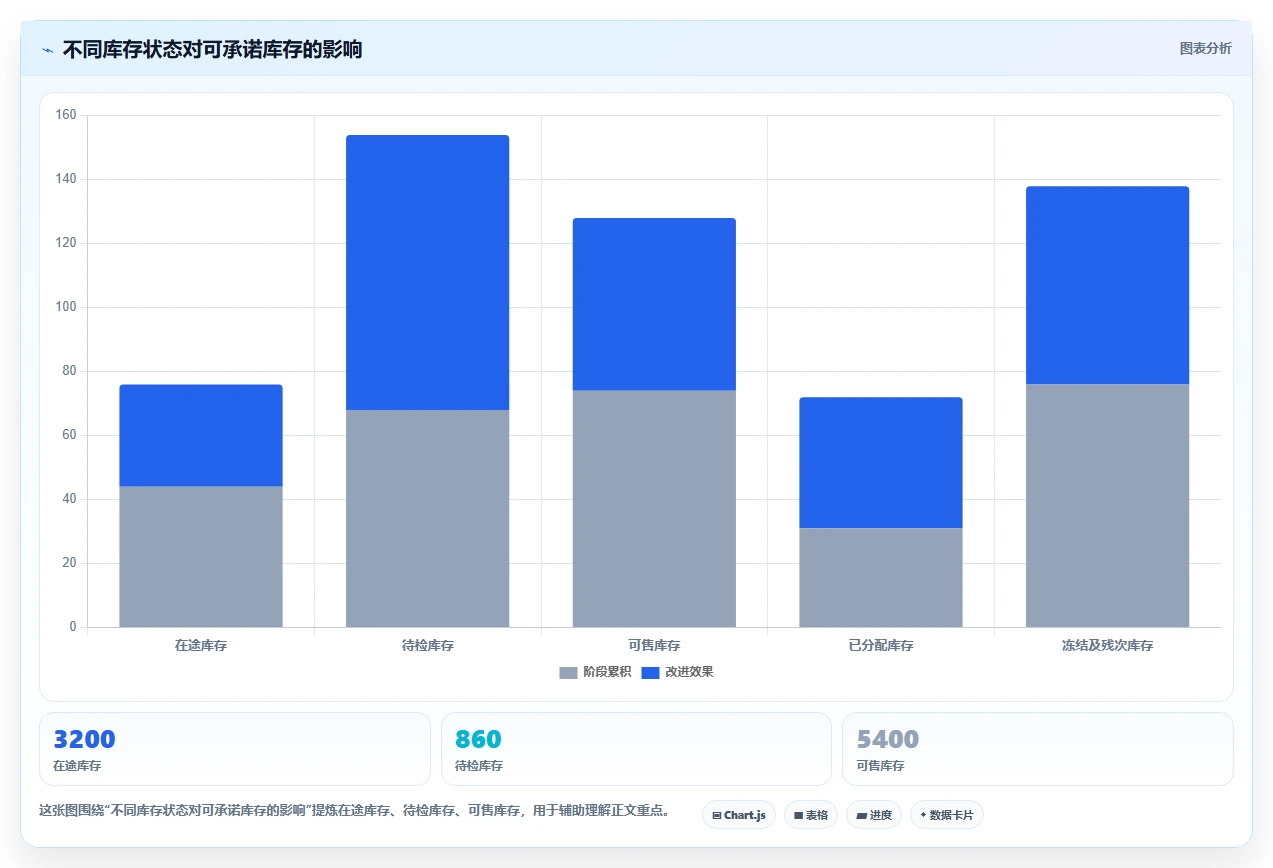Click the 140 y-axis tick label
1273x868 pixels.
pos(66,179)
